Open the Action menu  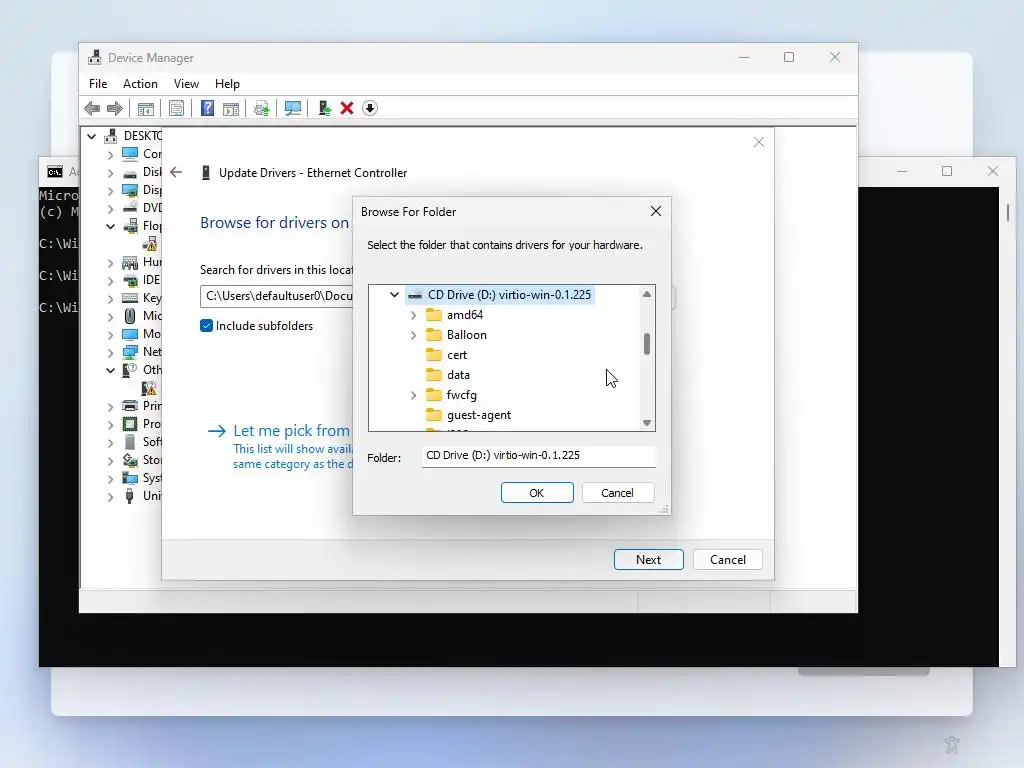coord(140,84)
